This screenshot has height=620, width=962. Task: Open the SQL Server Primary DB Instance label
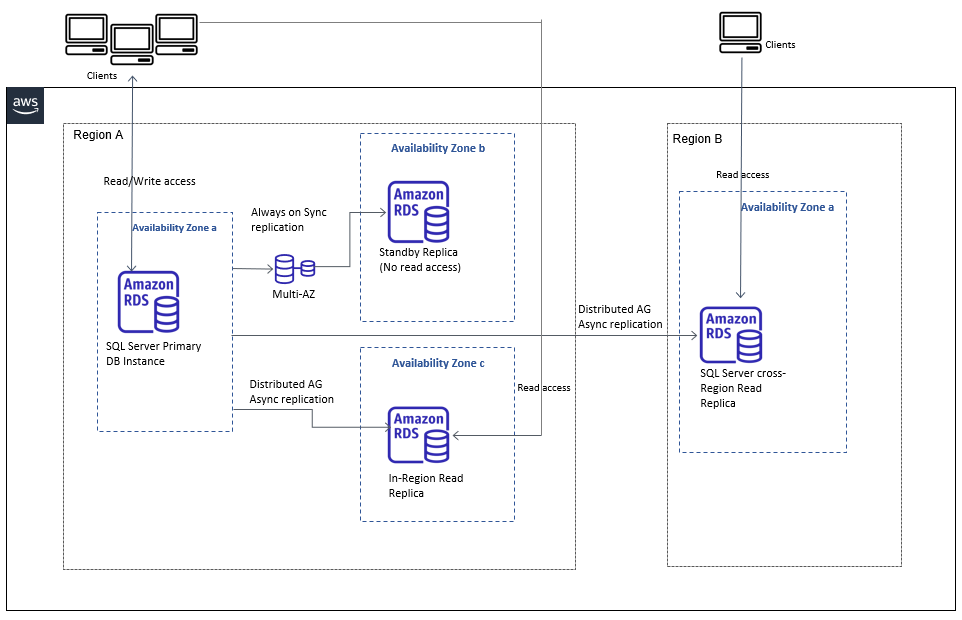153,352
